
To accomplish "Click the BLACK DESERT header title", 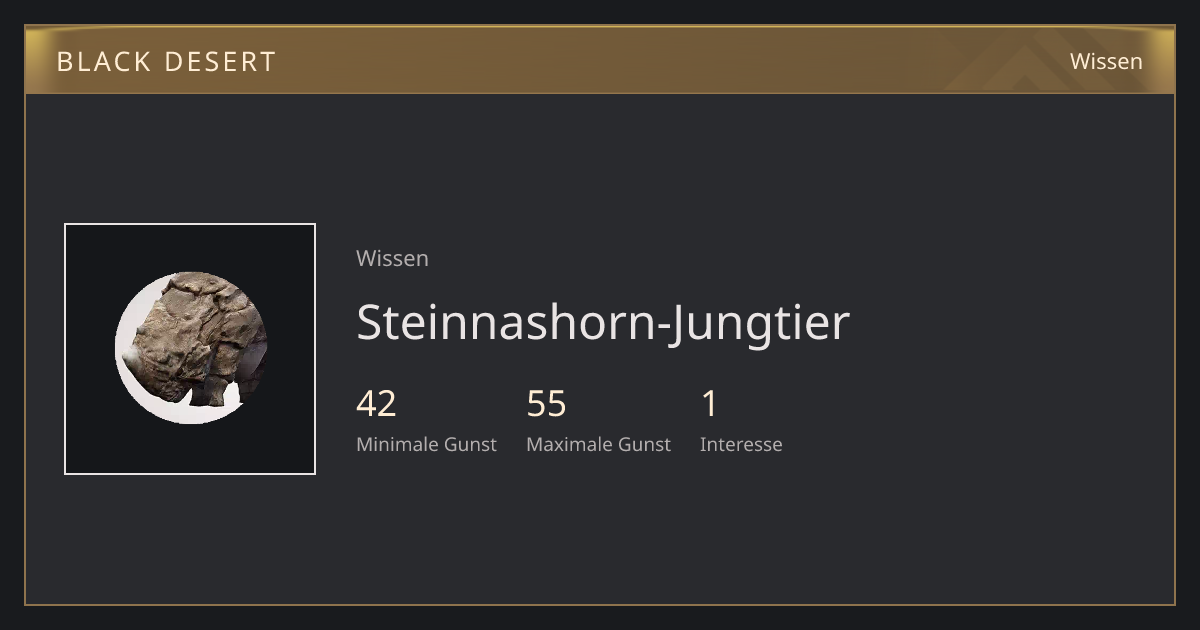I will (x=166, y=62).
